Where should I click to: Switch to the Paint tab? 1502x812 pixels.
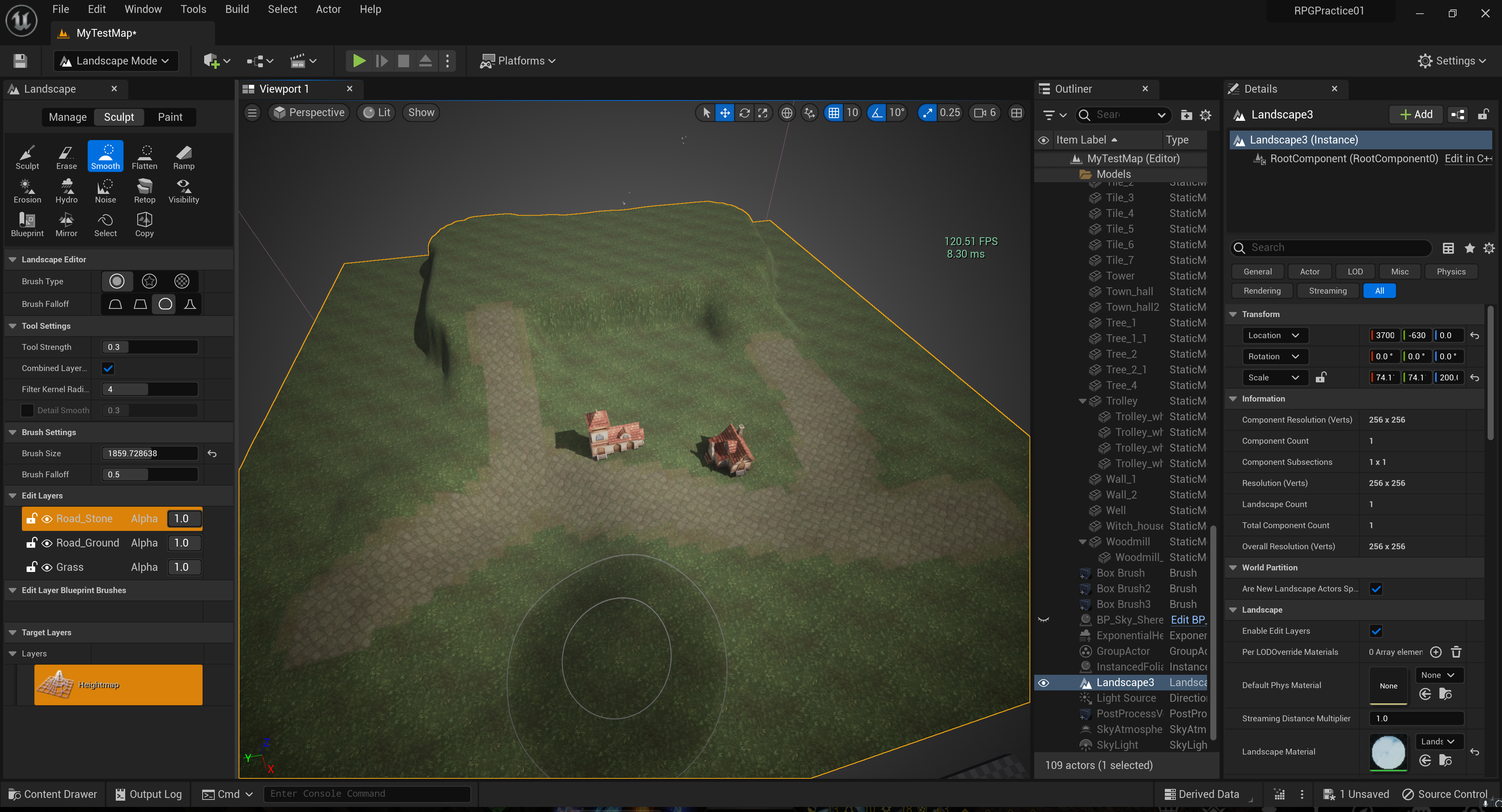(x=170, y=117)
